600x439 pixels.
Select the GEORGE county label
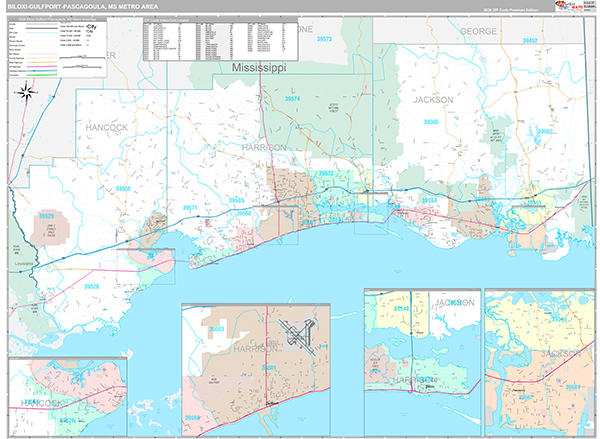(478, 31)
